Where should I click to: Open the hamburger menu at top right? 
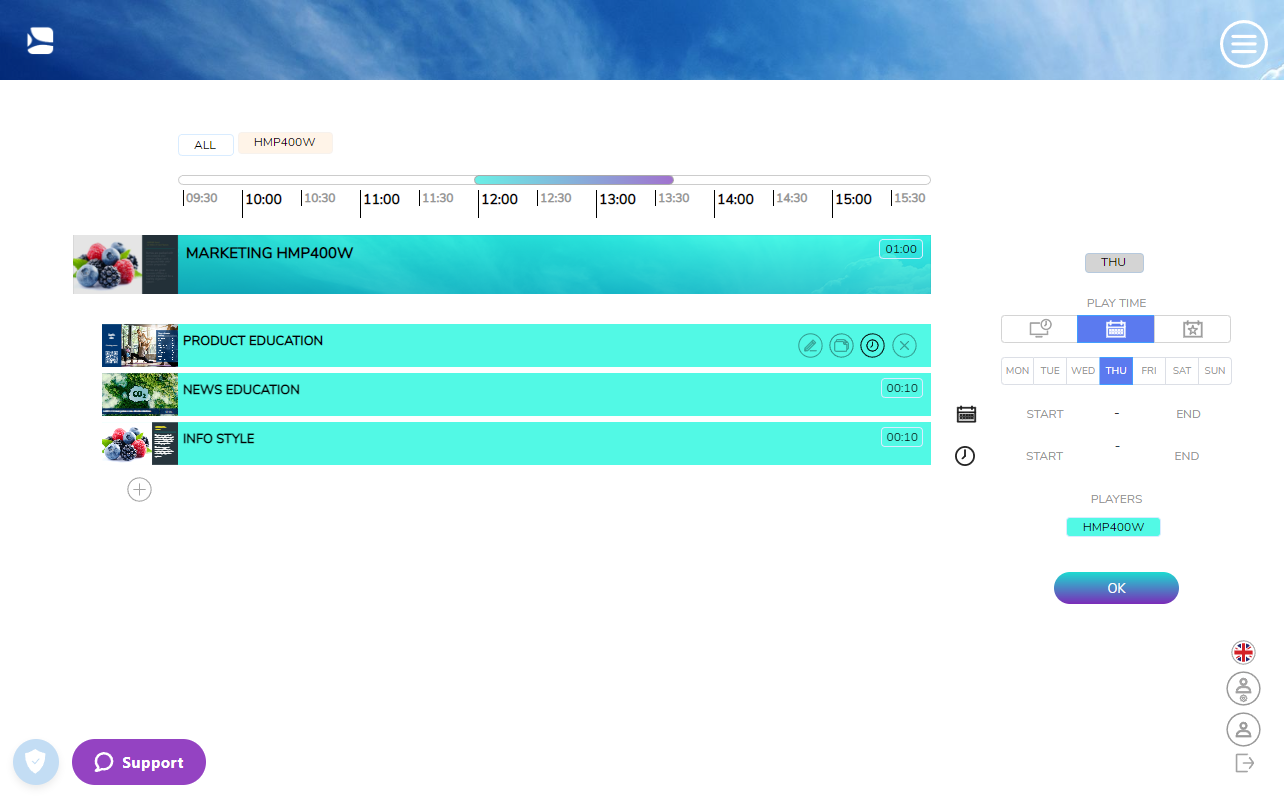(1243, 44)
